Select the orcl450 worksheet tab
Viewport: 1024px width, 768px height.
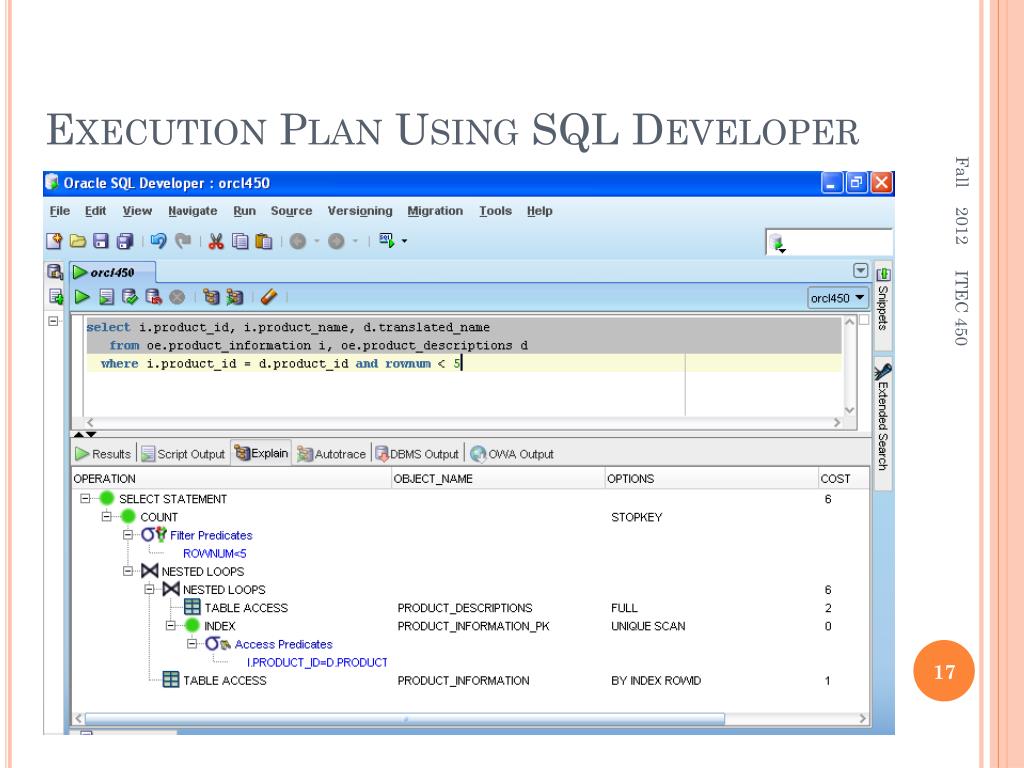(x=112, y=272)
